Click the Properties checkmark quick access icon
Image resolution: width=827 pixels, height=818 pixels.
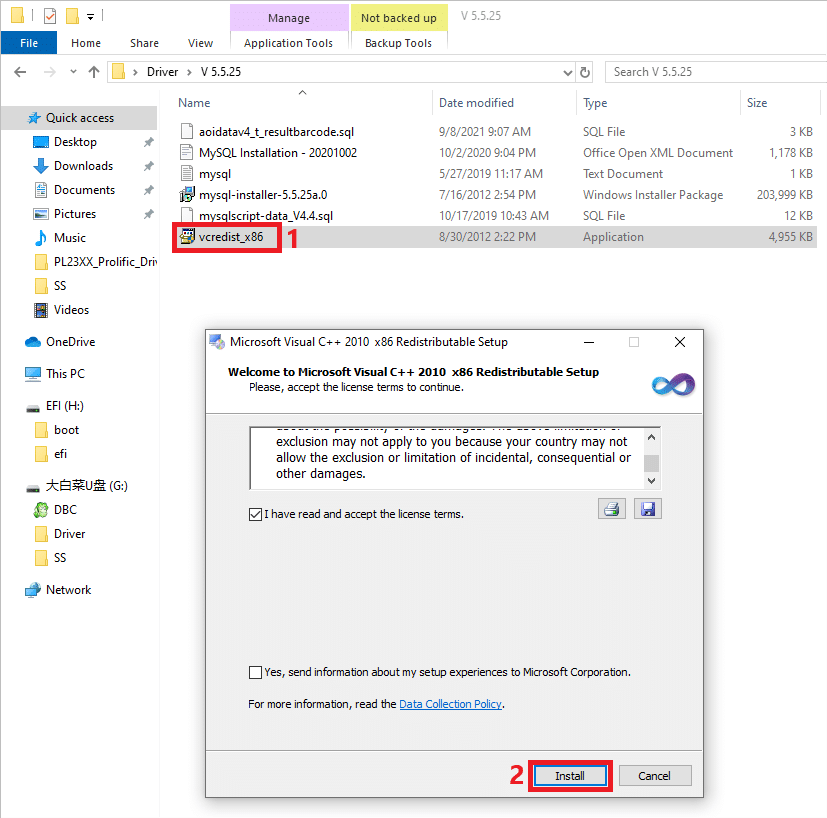point(50,16)
